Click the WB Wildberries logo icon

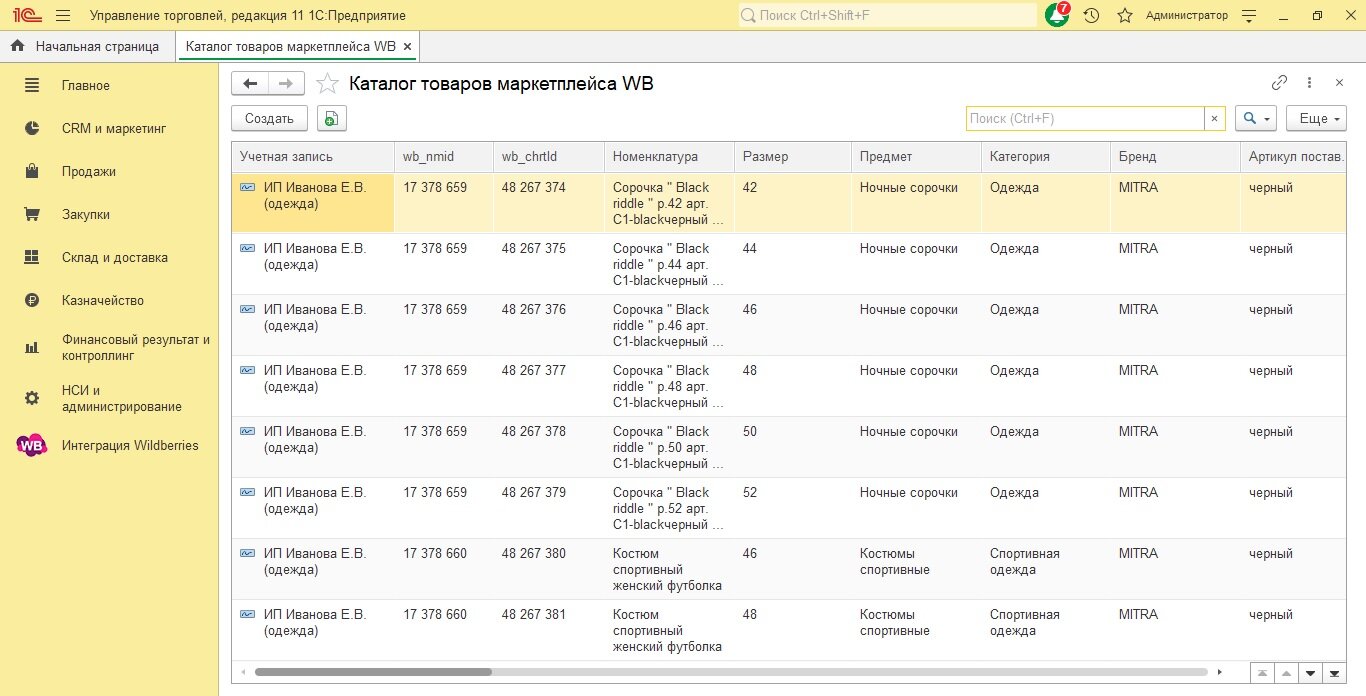[32, 446]
